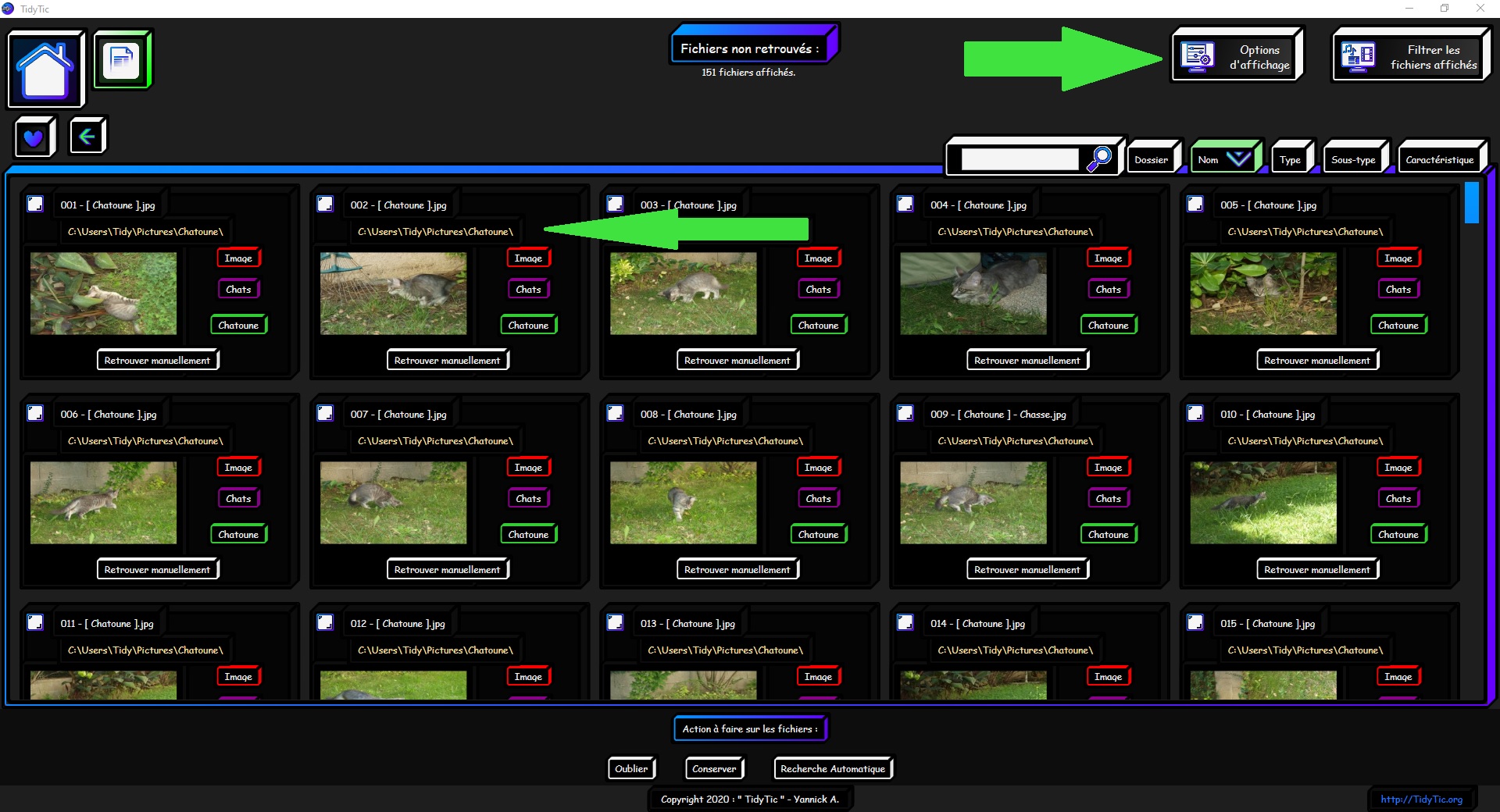The height and width of the screenshot is (812, 1500).
Task: Check the box for 001 - [ Chatoune ].jpg
Action: (x=35, y=204)
